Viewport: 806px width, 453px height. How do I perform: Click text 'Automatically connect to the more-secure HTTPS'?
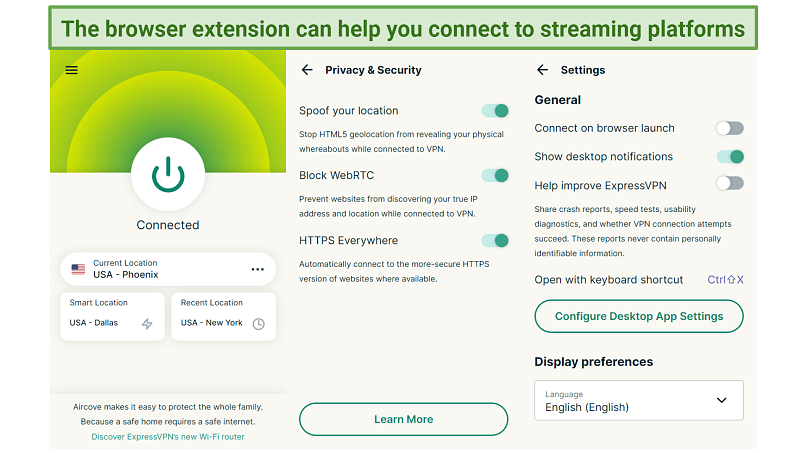point(394,264)
